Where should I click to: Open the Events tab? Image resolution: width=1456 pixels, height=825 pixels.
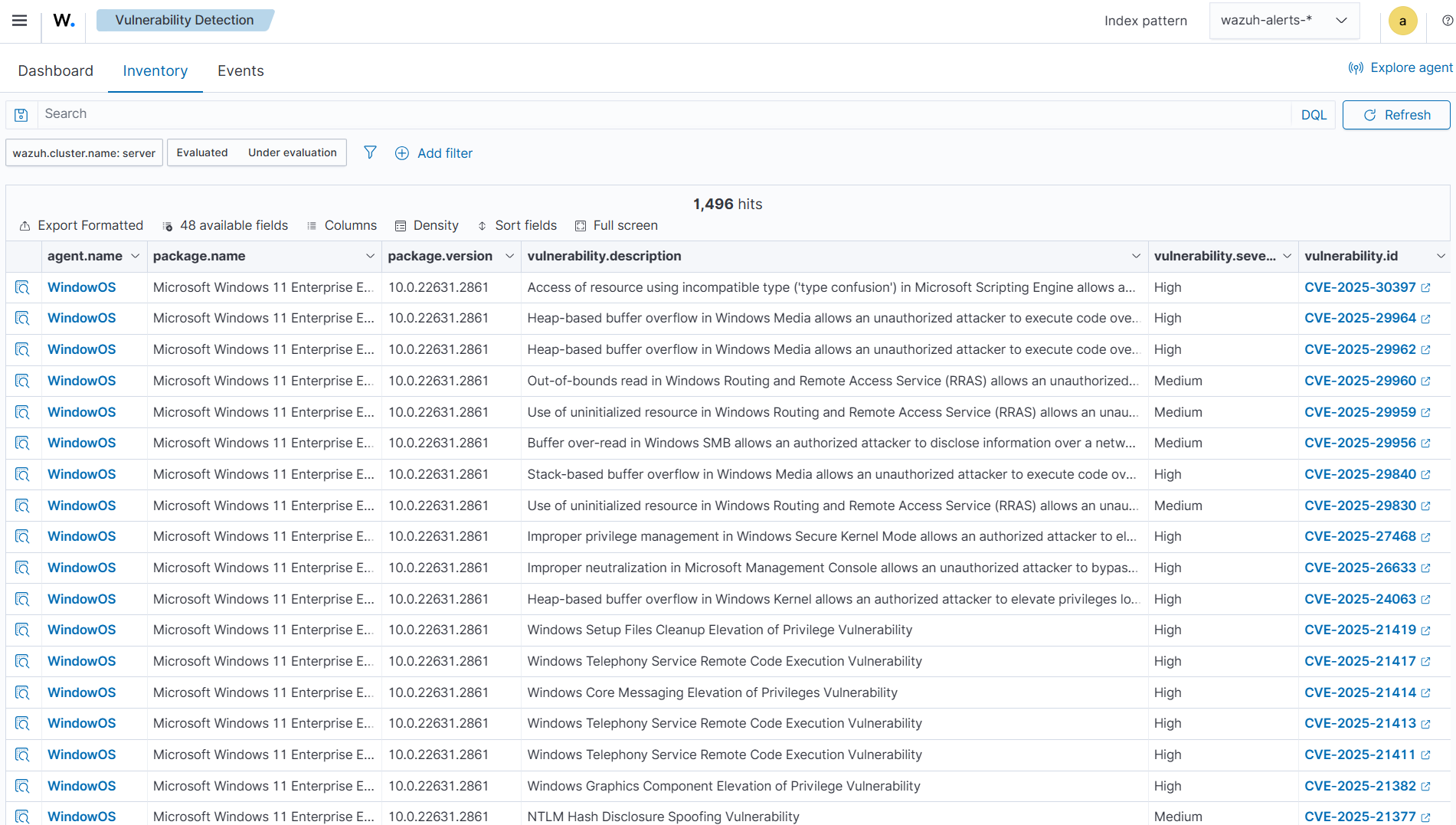coord(240,70)
